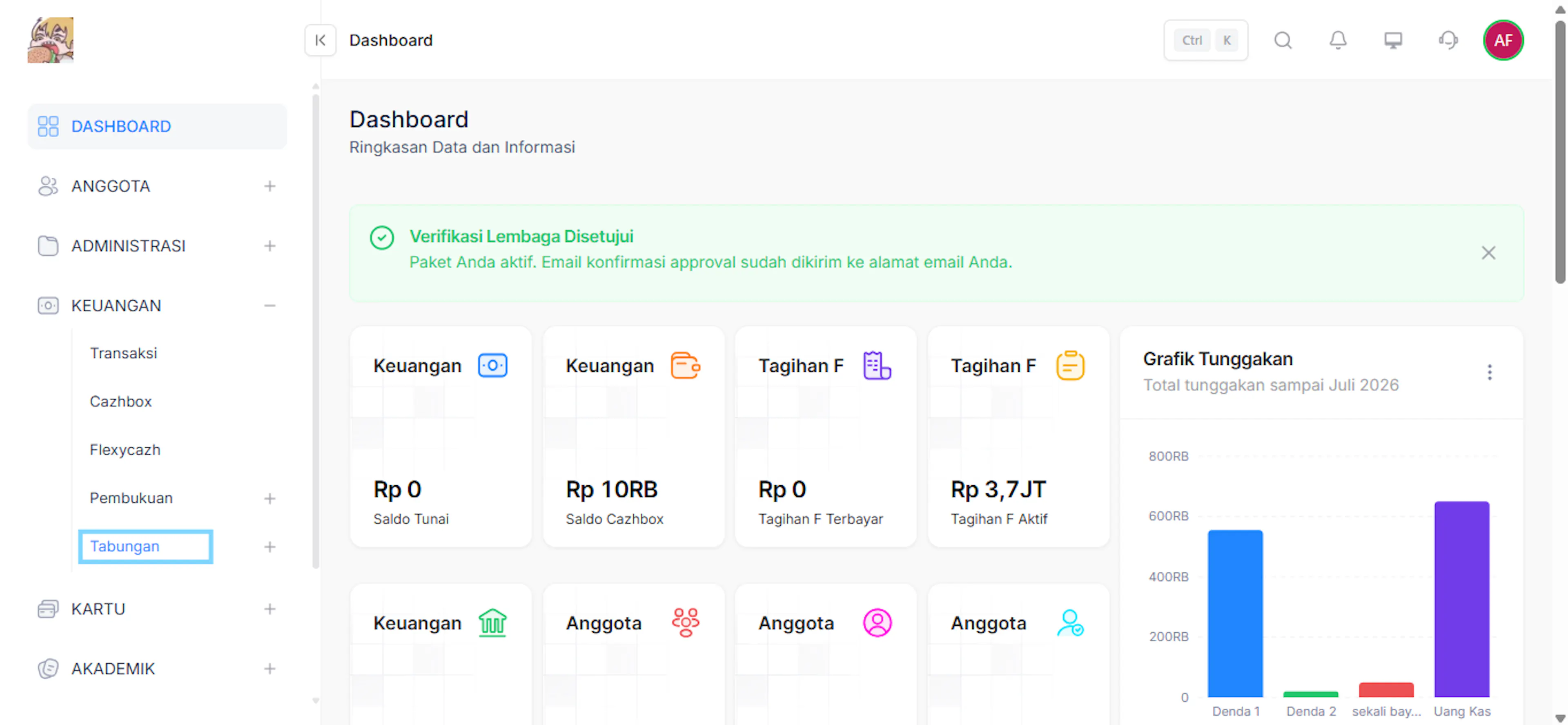This screenshot has height=725, width=1568.
Task: Click the bank icon on Keuangan card
Action: pyautogui.click(x=492, y=622)
